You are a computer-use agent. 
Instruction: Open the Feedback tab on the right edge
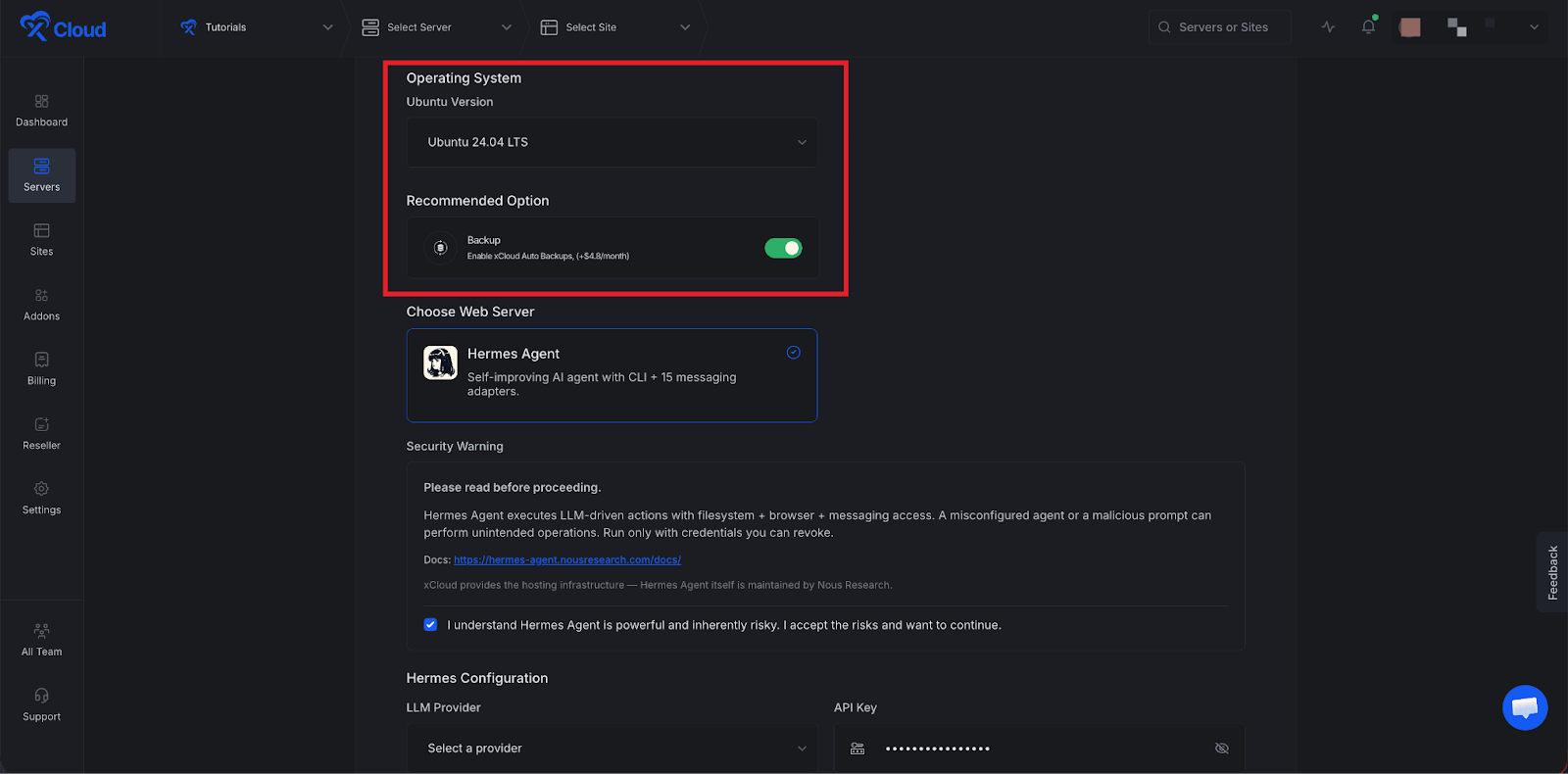pos(1554,572)
